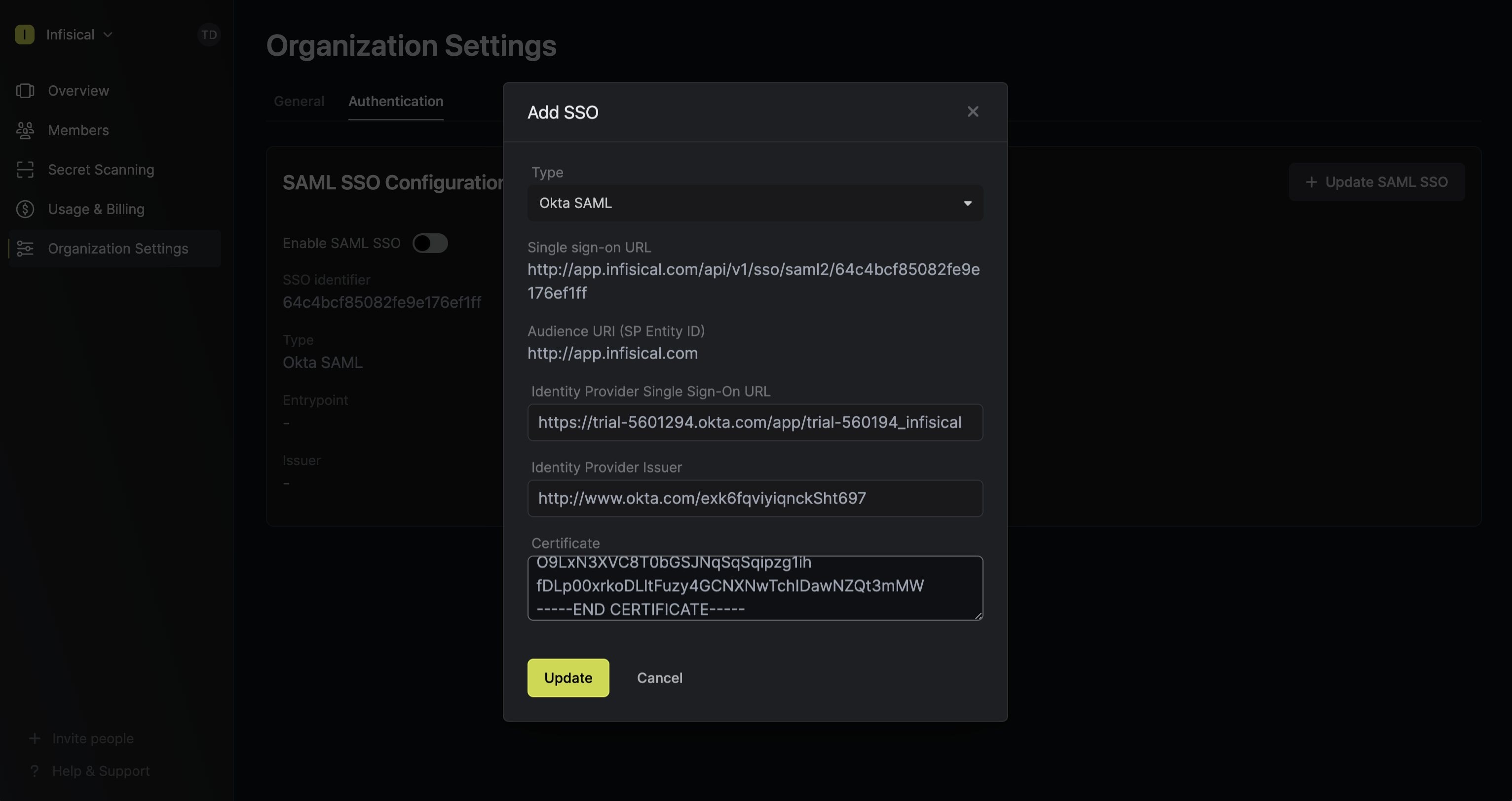
Task: Click the Infisical organization name
Action: [x=70, y=35]
